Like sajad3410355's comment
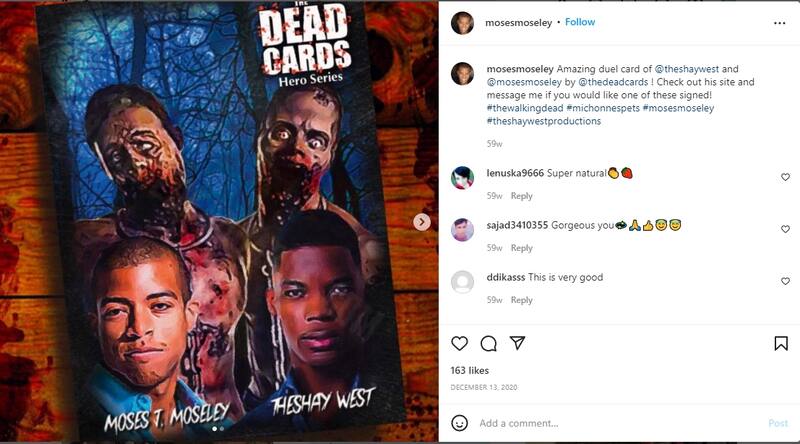The image size is (800, 444). 785,229
